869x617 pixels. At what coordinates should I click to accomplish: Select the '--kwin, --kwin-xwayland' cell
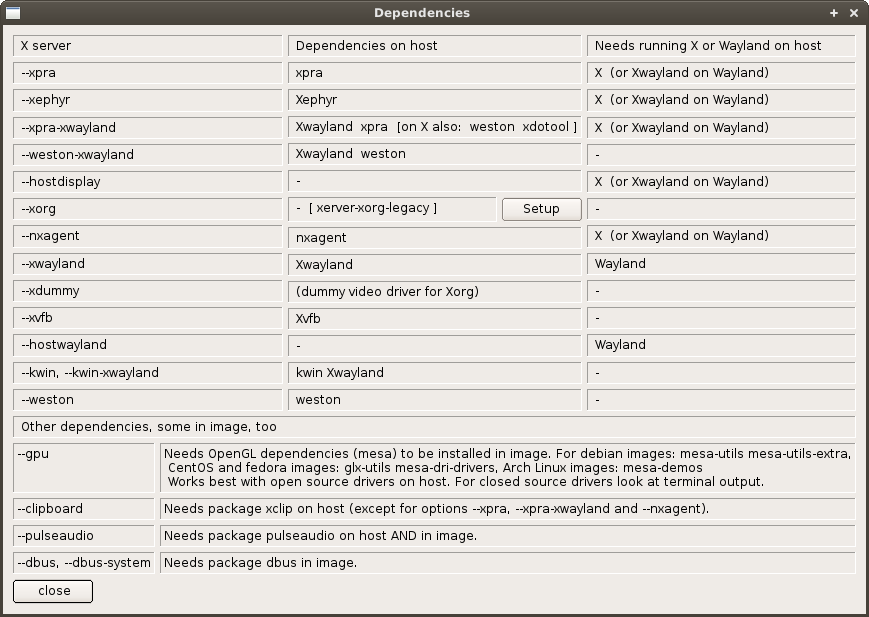(147, 373)
